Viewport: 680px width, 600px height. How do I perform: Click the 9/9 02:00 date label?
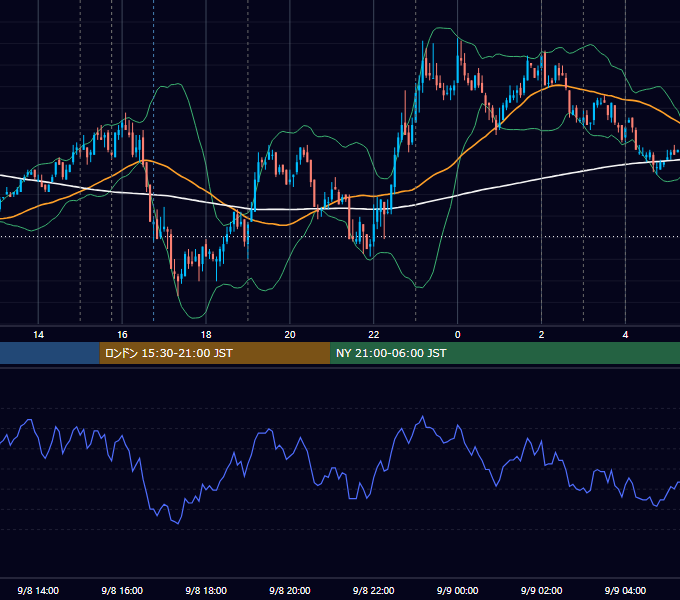(x=541, y=590)
